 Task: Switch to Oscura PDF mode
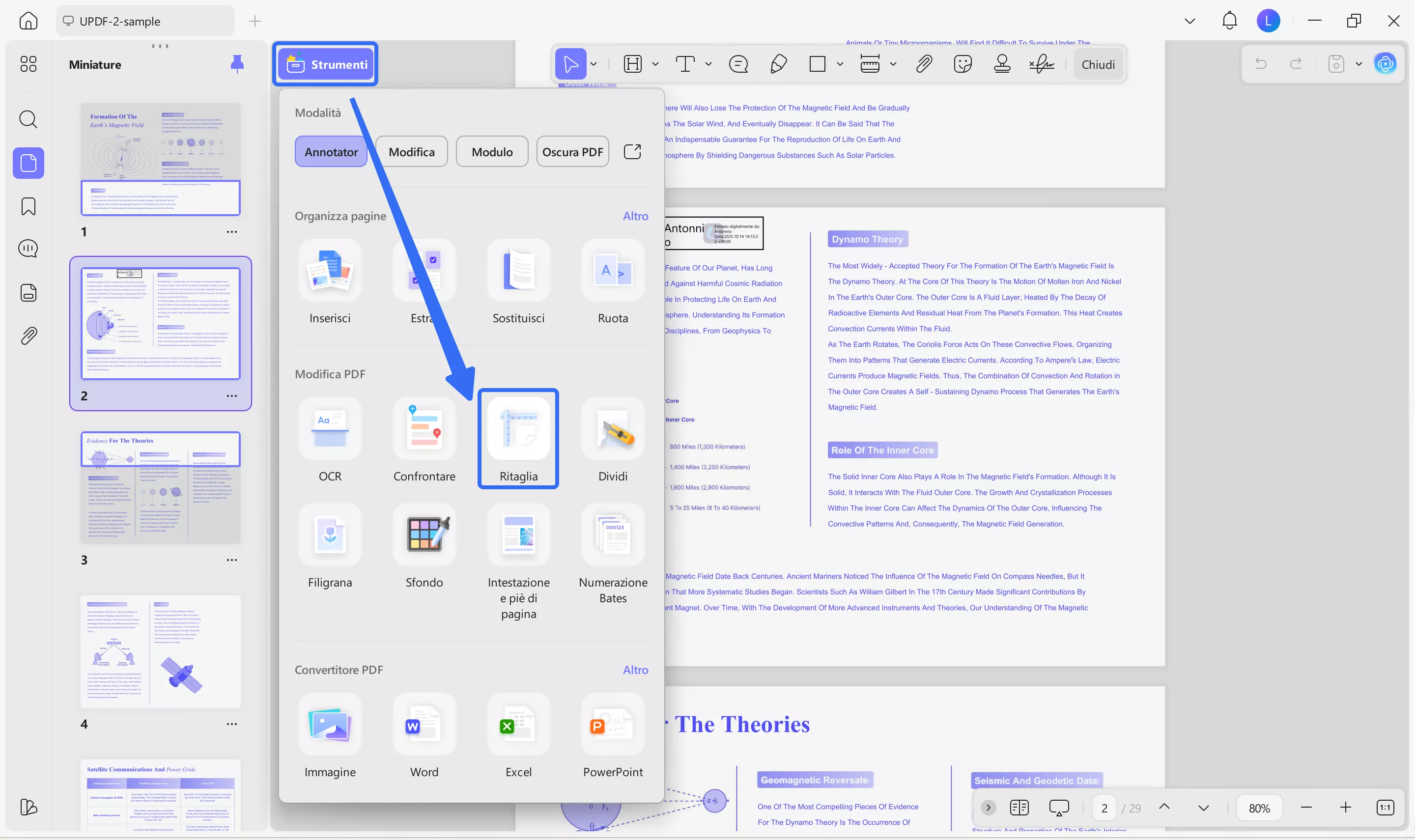tap(572, 151)
